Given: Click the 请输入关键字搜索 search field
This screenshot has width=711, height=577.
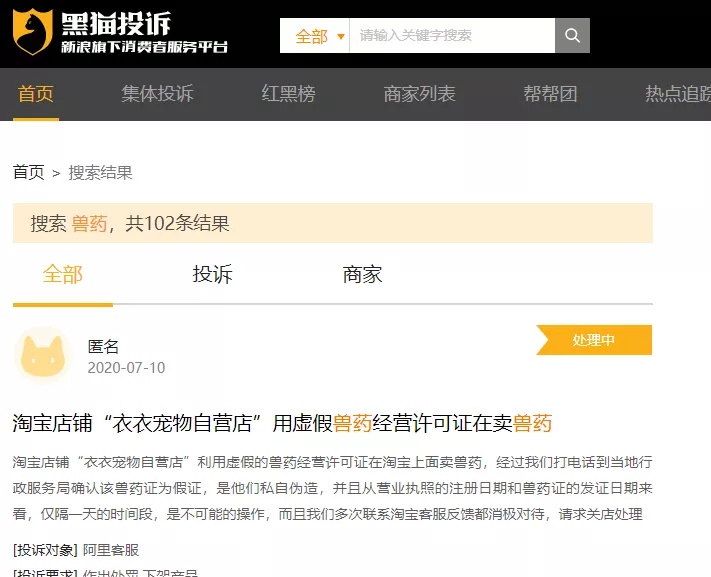Looking at the screenshot, I should (x=452, y=35).
